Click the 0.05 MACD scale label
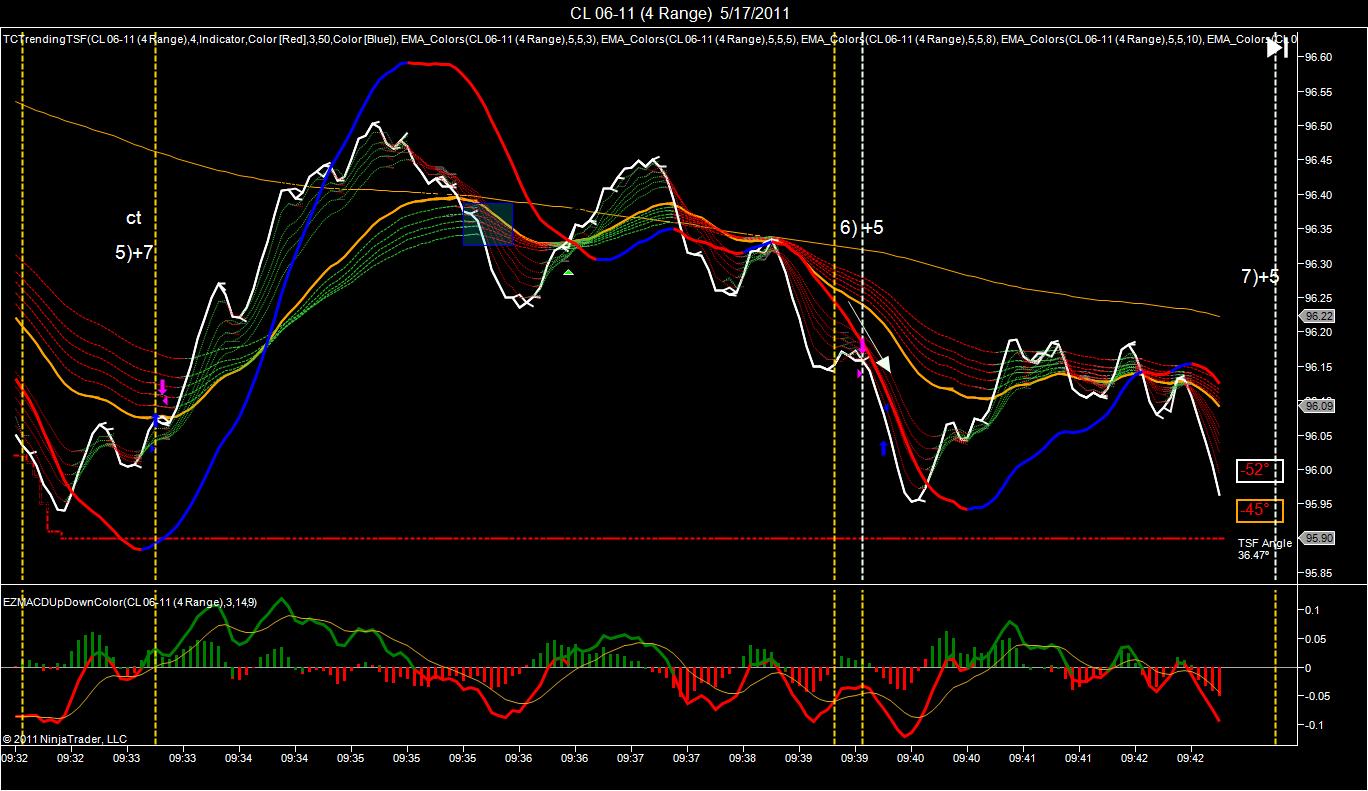The height and width of the screenshot is (791, 1368). pos(1314,638)
